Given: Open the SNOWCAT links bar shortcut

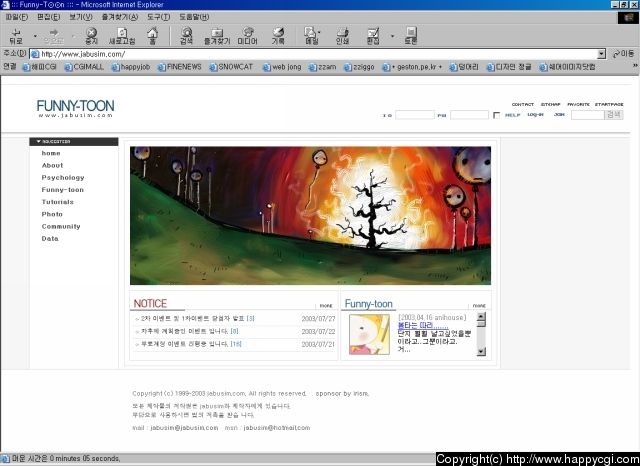Looking at the screenshot, I should pyautogui.click(x=231, y=67).
